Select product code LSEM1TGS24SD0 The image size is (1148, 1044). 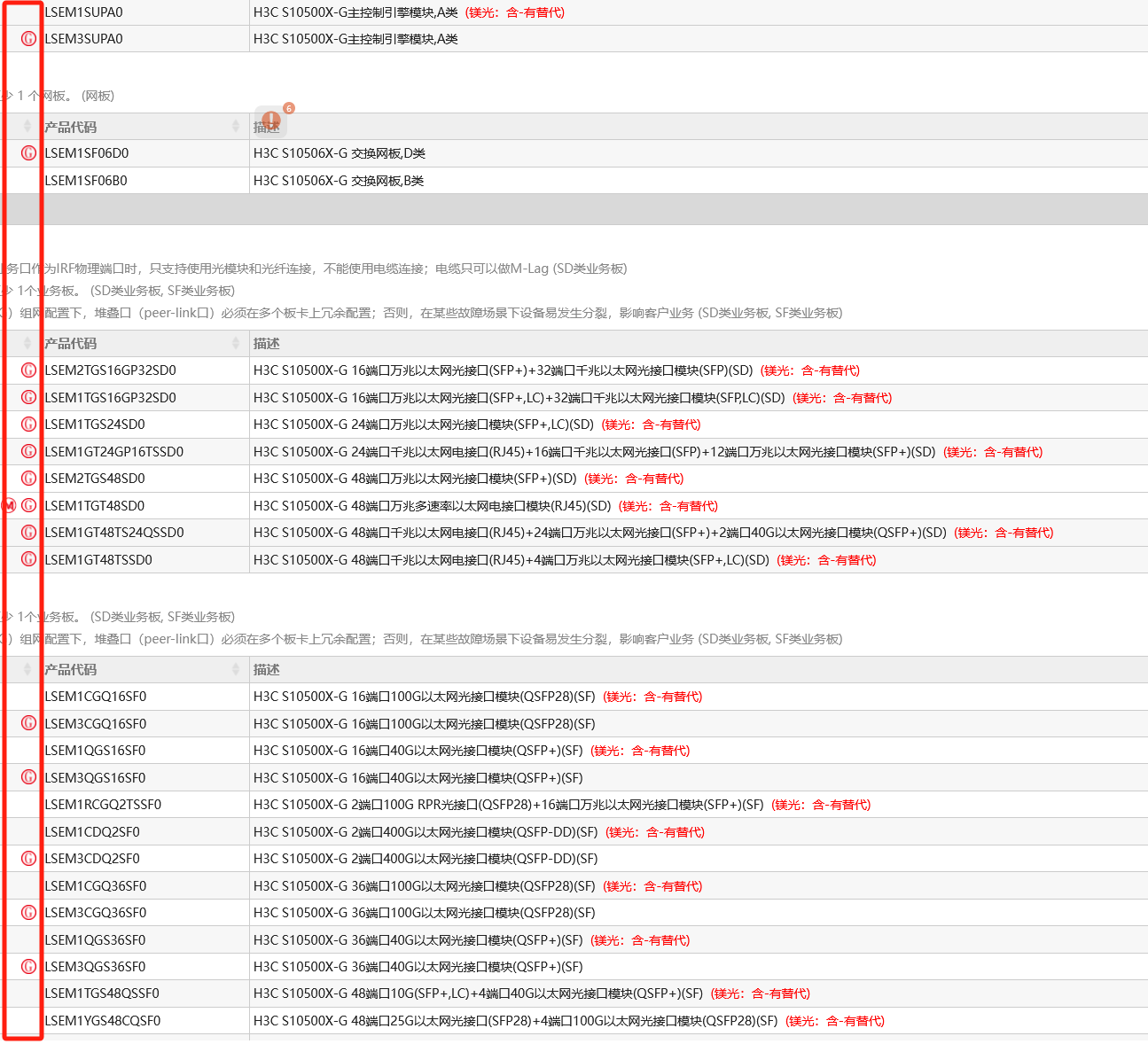(x=95, y=425)
